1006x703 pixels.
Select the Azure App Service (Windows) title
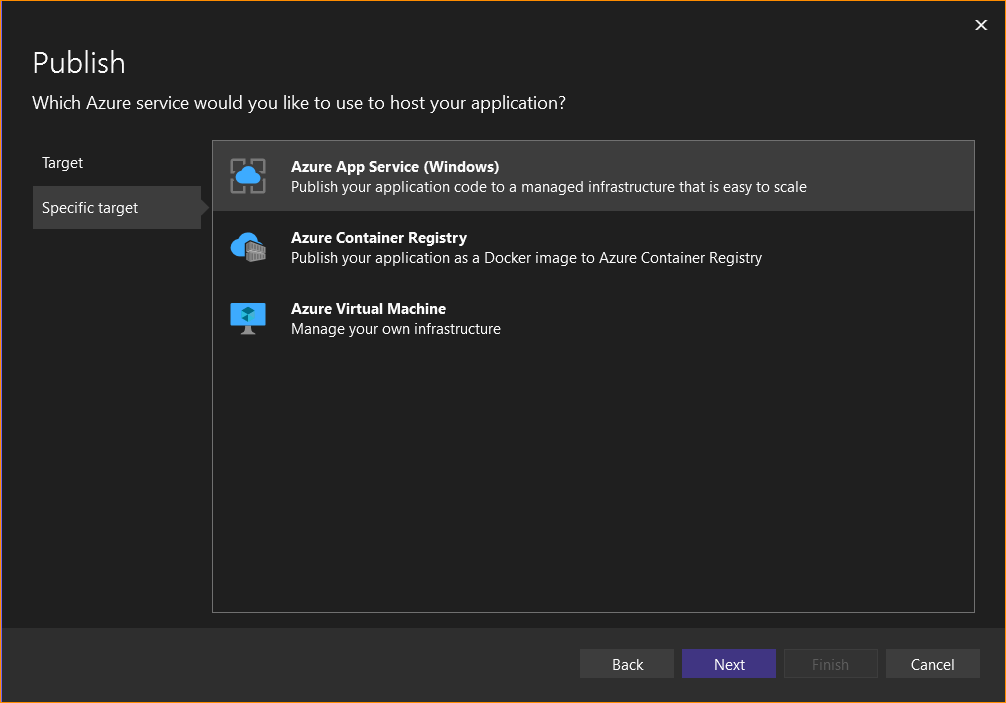(x=394, y=167)
